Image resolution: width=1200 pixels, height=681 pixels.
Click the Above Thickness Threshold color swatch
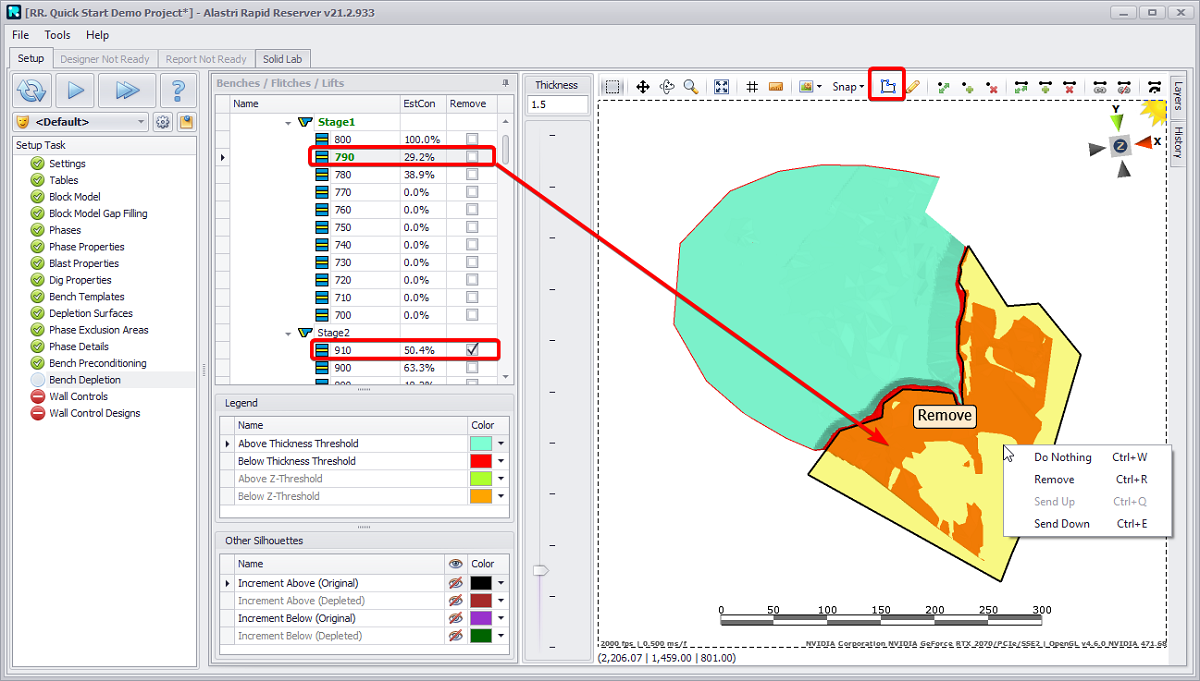point(481,444)
